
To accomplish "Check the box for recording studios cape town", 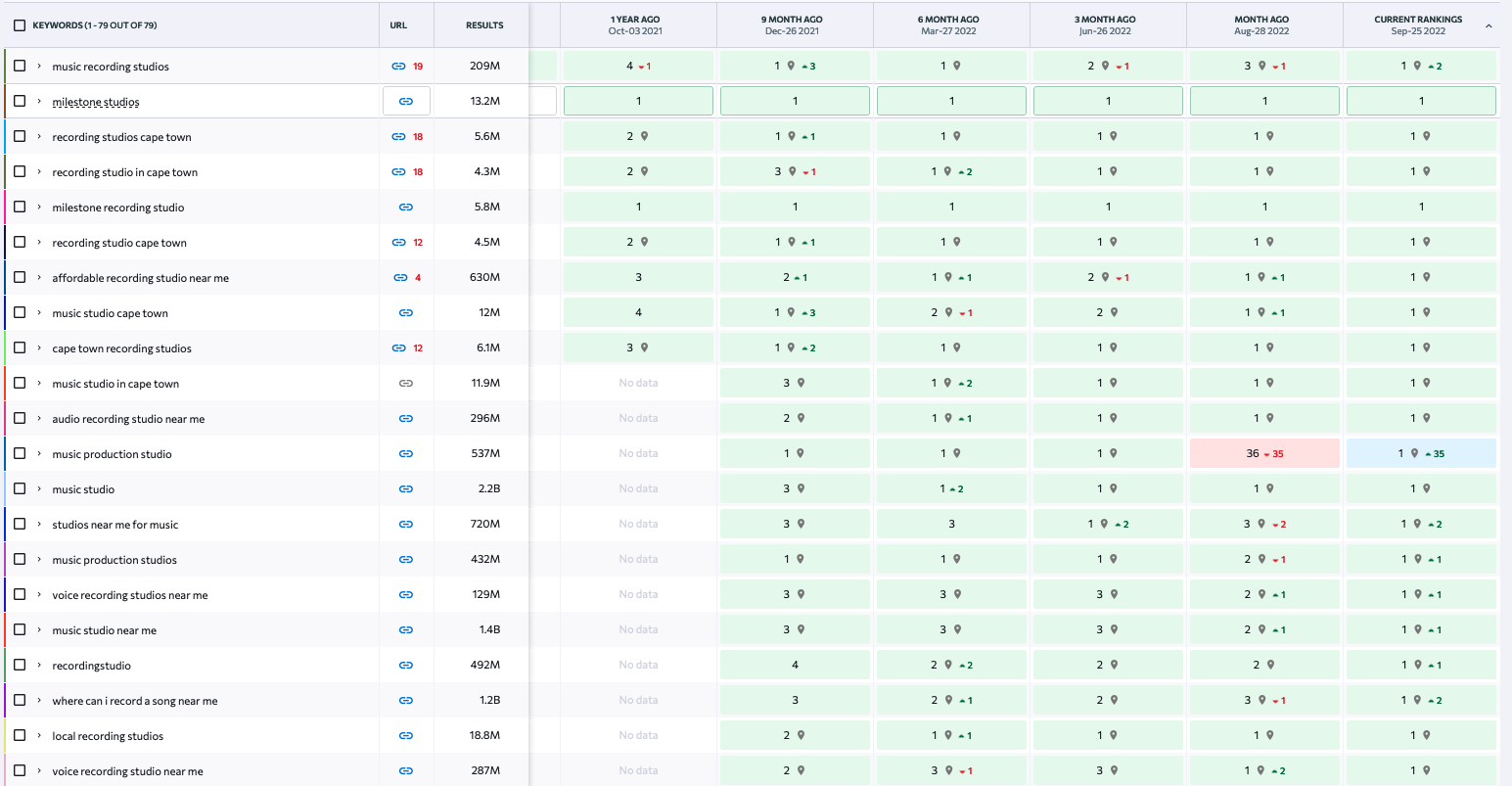I will tap(20, 137).
